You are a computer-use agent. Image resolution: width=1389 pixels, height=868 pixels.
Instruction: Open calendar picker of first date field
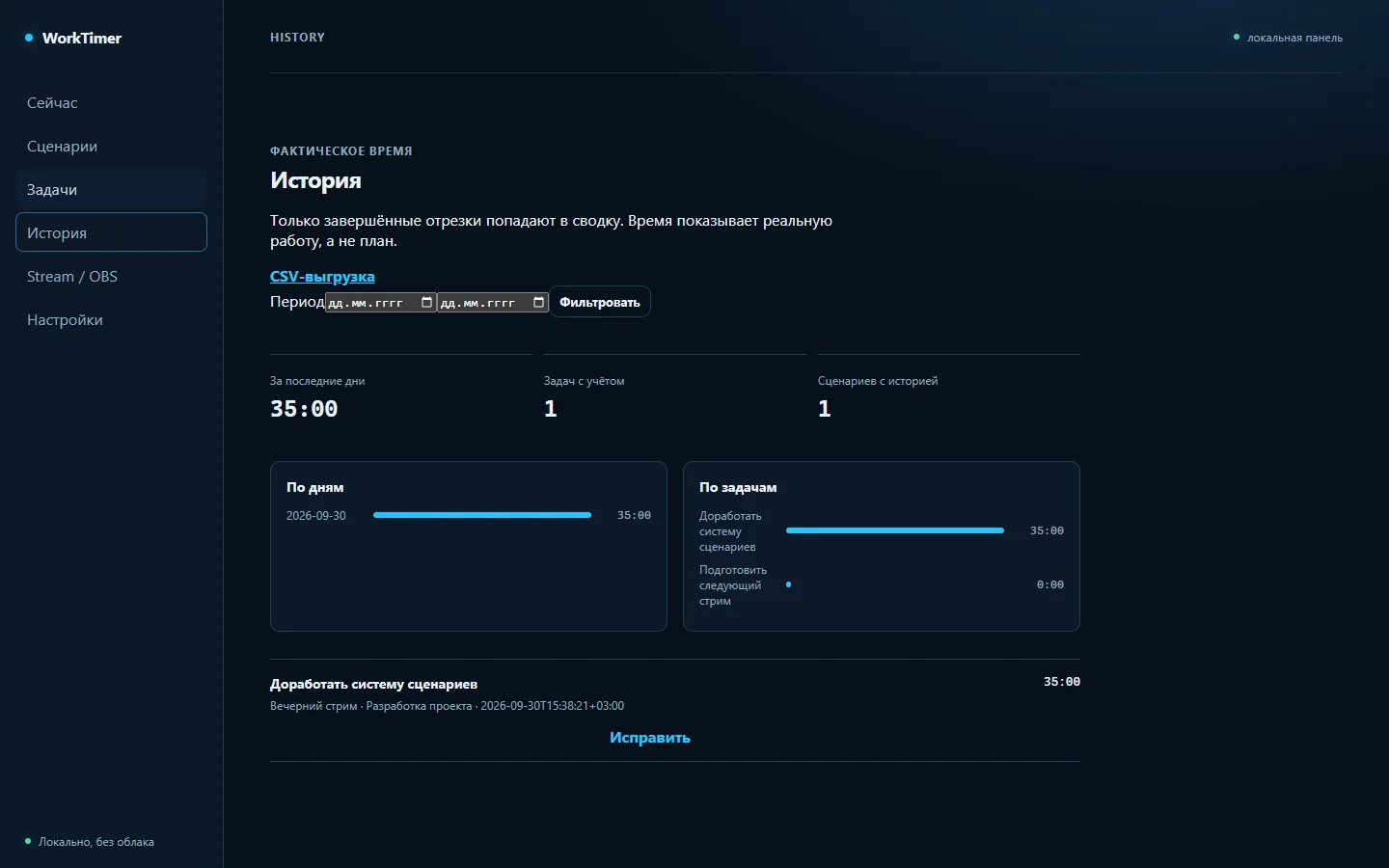point(426,303)
